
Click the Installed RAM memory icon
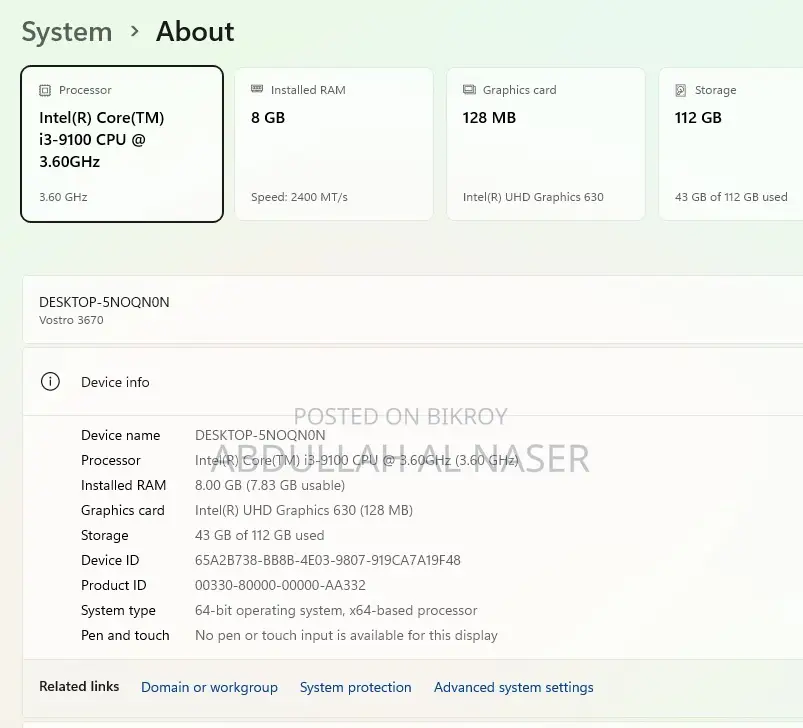(x=257, y=89)
